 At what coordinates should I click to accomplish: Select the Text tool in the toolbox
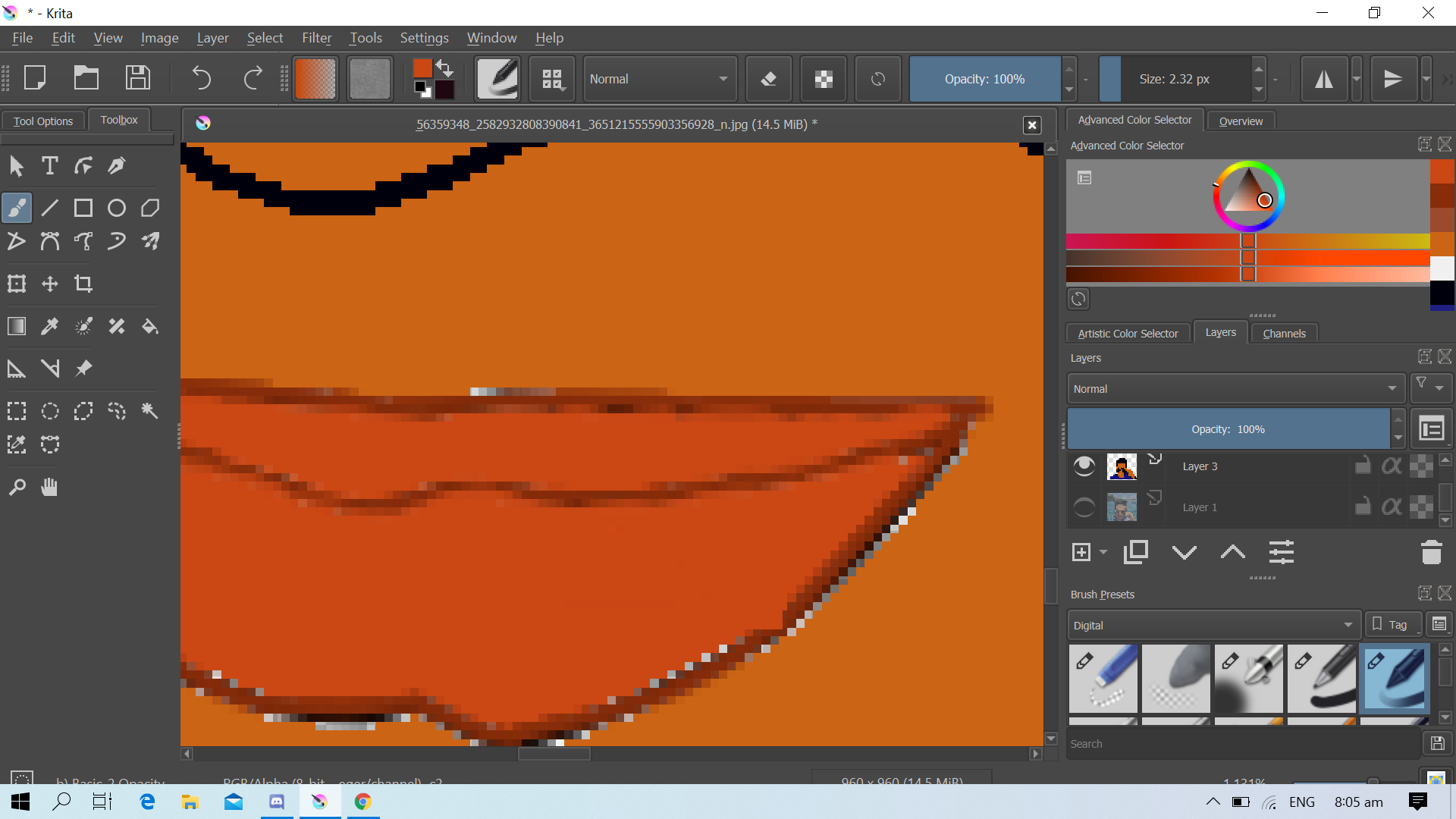tap(50, 165)
